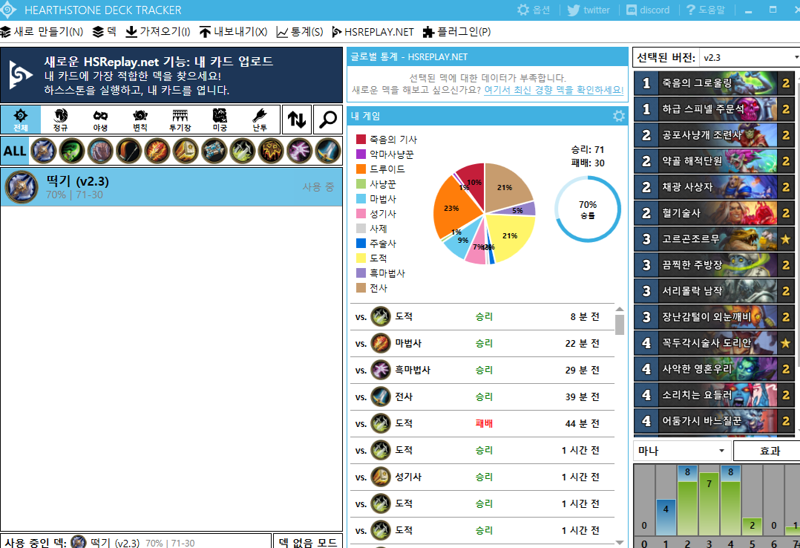Select the game vs. 마법사 22 분 전
Screen dimensions: 800x548
pos(482,343)
